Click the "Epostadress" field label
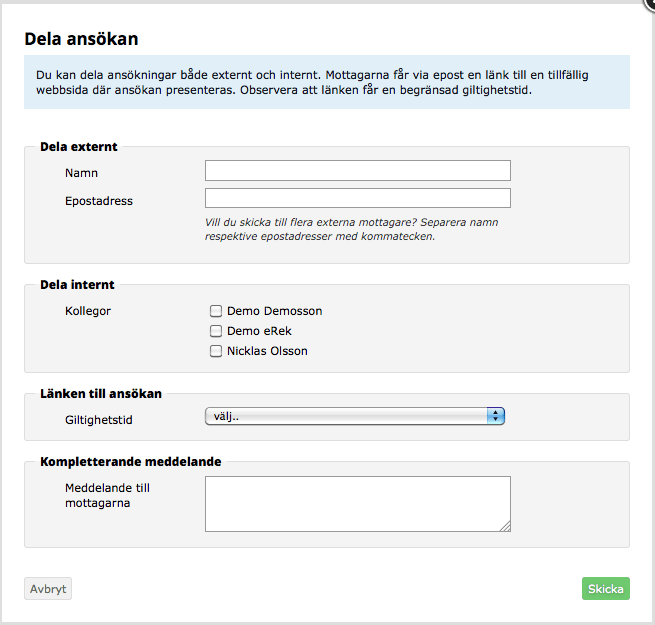655x625 pixels. pos(98,201)
